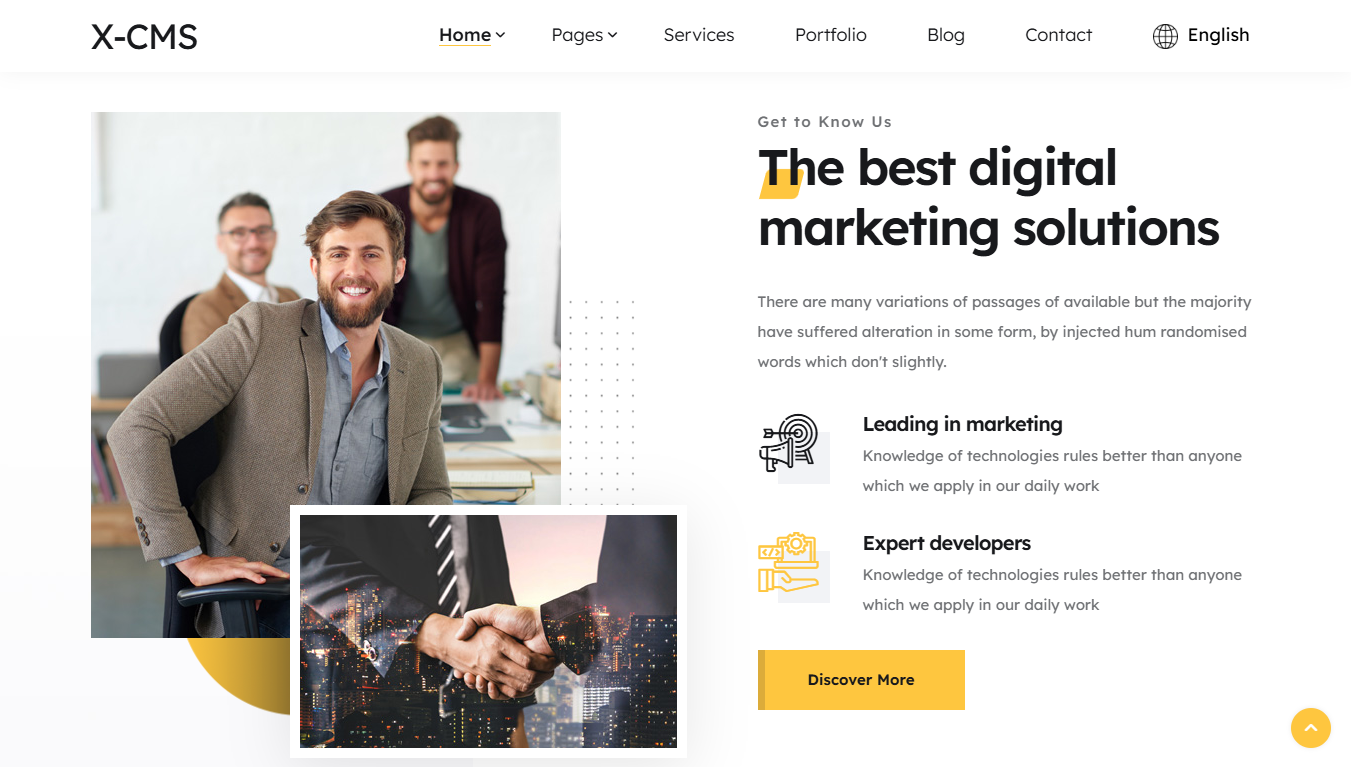Click the marketing target megaphone icon
This screenshot has height=767, width=1351.
coord(789,443)
